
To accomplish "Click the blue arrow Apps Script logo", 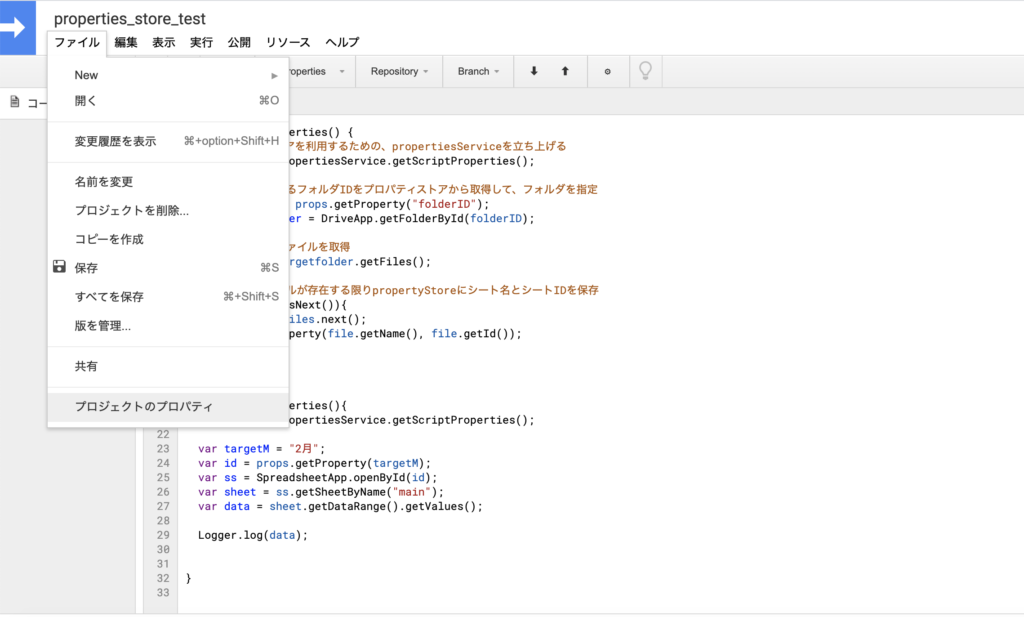I will point(18,27).
